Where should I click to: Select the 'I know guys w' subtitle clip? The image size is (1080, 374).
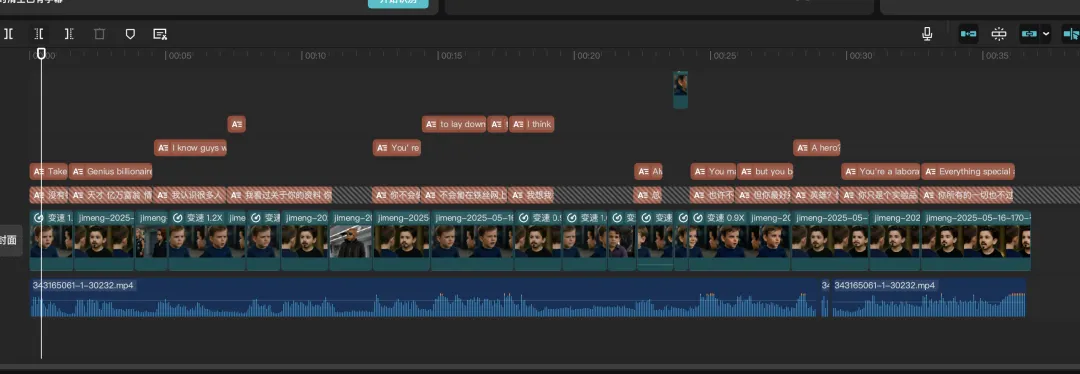tap(191, 147)
